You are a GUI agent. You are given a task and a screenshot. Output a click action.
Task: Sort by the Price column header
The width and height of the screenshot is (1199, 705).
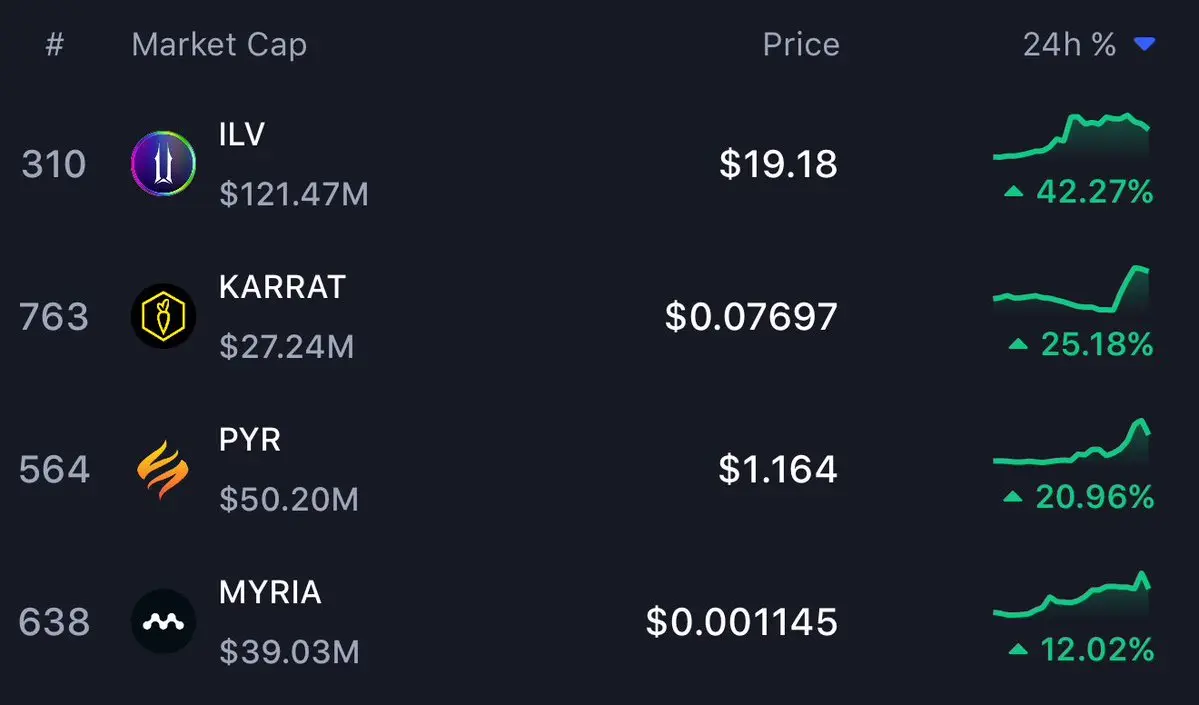[x=801, y=44]
